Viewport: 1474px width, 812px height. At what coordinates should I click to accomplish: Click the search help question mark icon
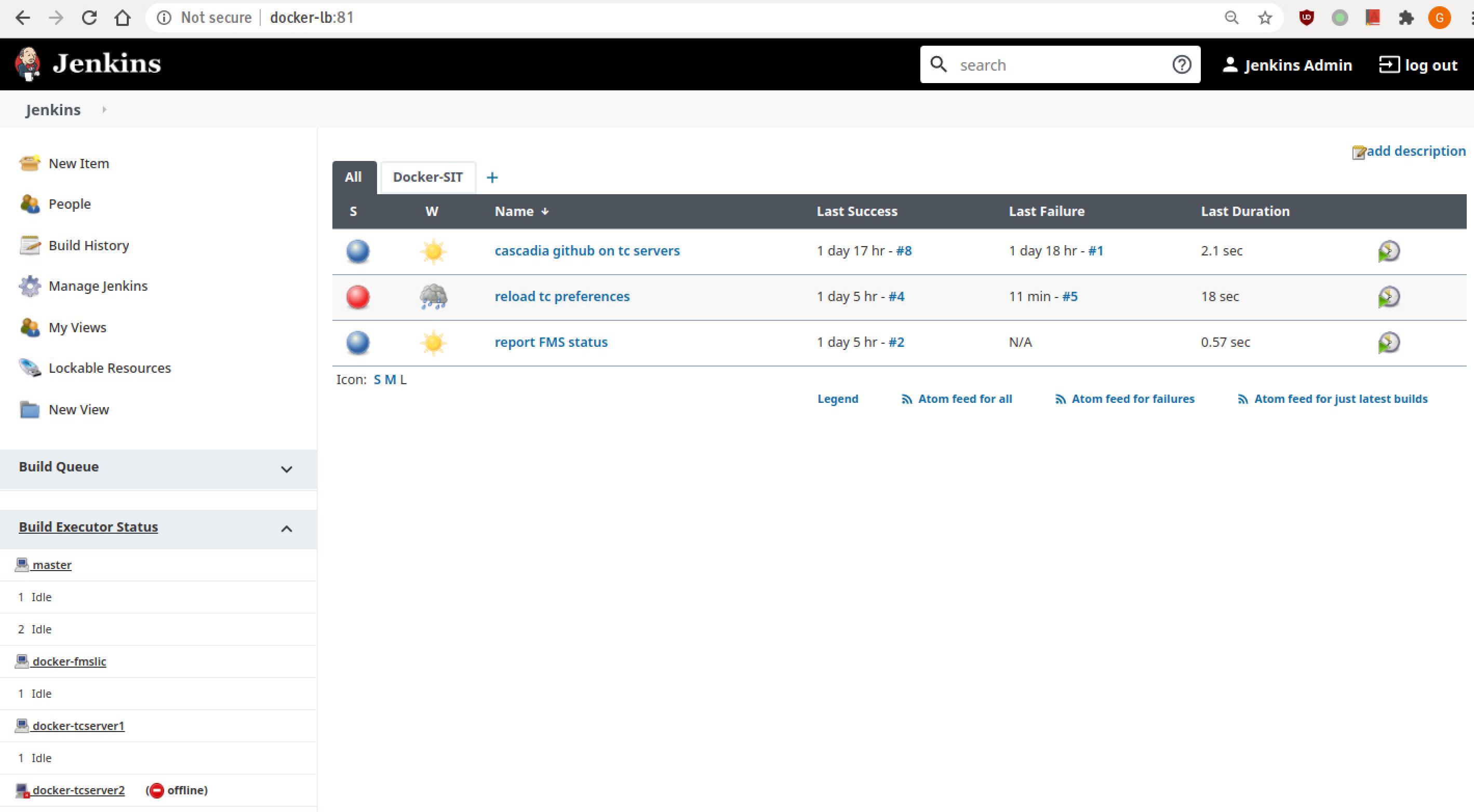(1182, 64)
